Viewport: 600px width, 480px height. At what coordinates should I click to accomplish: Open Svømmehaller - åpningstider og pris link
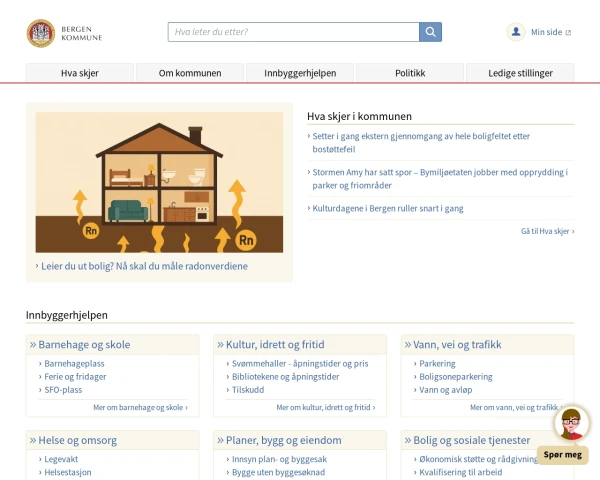coord(300,364)
